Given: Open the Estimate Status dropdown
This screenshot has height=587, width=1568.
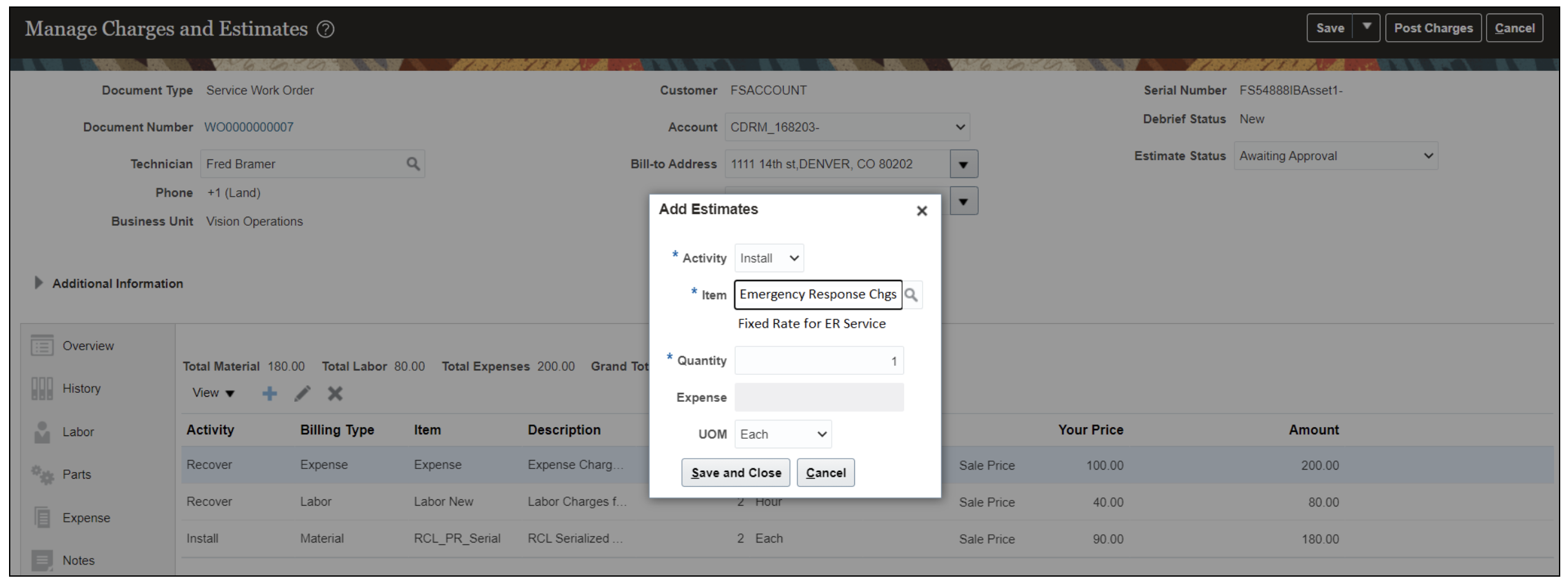Looking at the screenshot, I should (x=1335, y=156).
